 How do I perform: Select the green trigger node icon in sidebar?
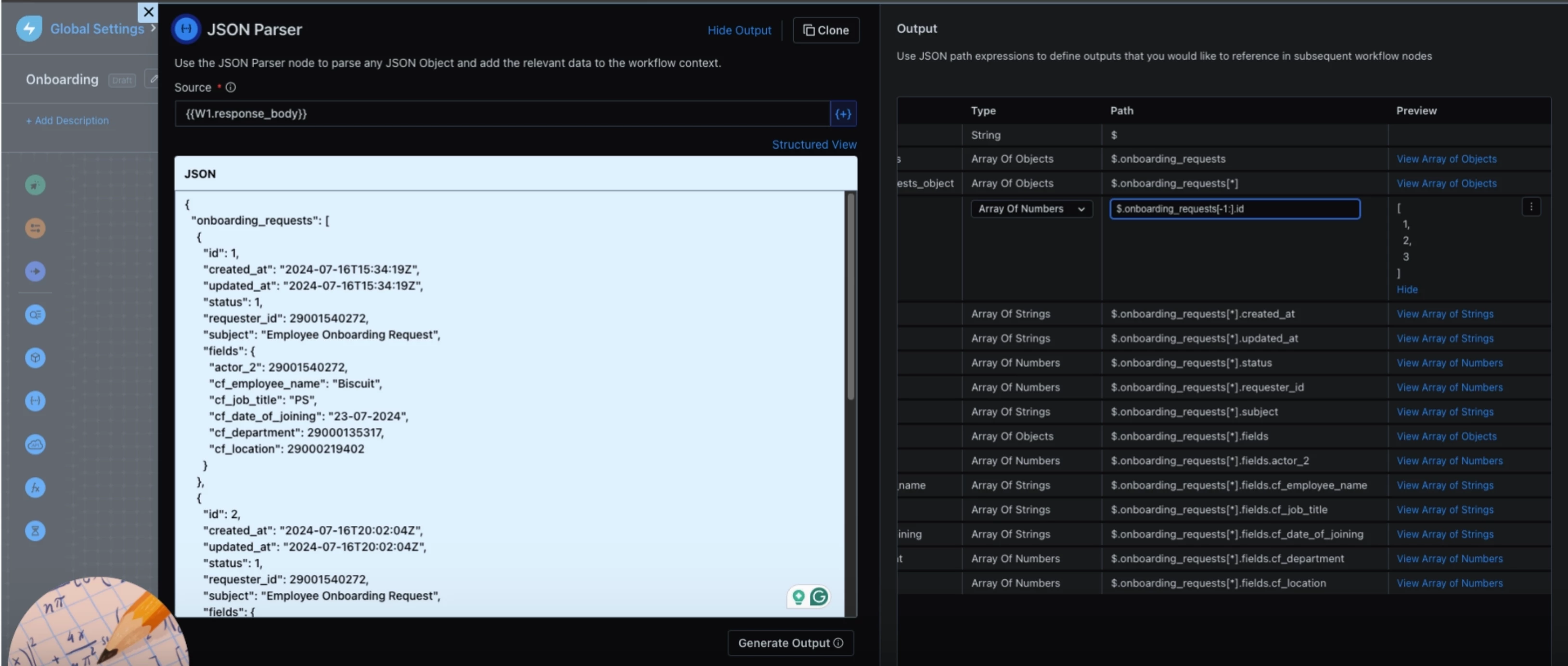tap(35, 184)
